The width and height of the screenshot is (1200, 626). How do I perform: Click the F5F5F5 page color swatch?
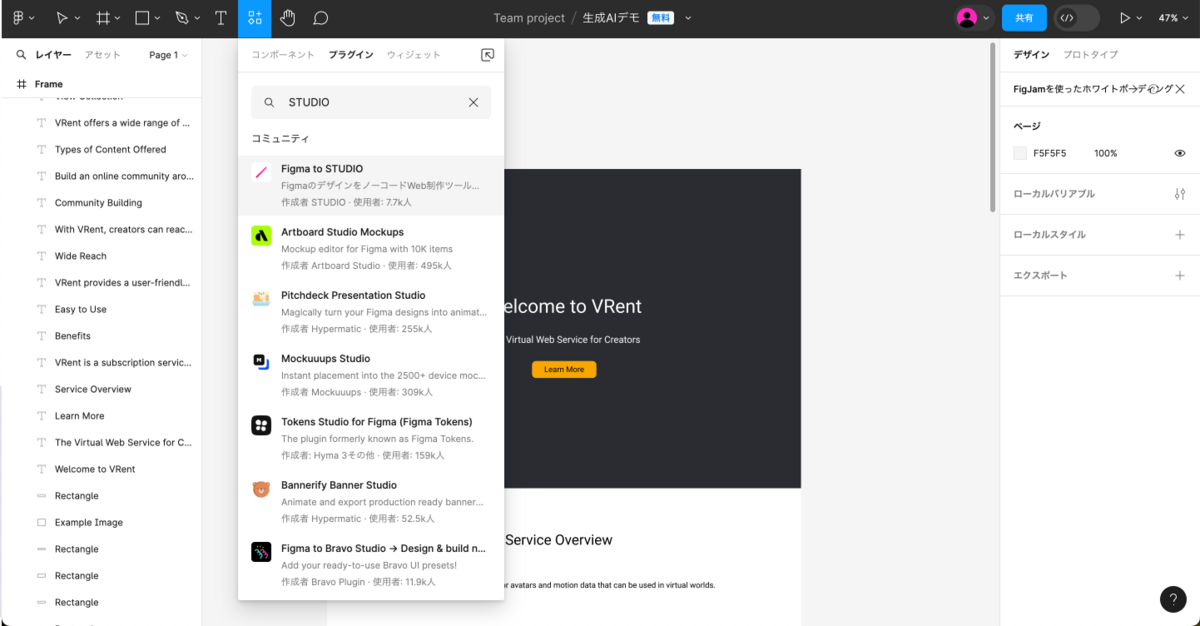click(1020, 153)
